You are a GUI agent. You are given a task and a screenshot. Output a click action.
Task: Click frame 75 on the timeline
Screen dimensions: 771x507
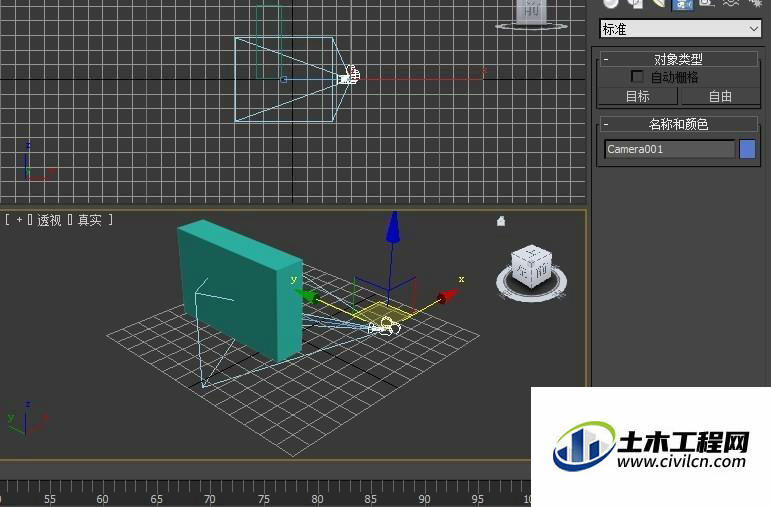tap(264, 499)
